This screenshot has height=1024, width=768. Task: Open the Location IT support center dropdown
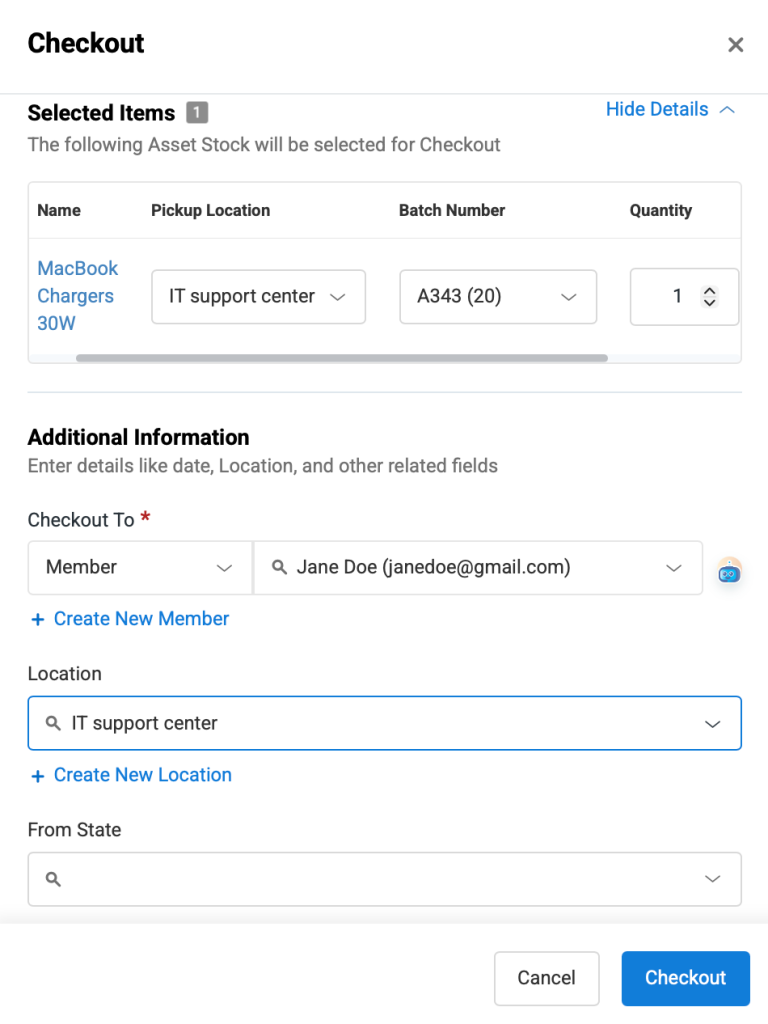tap(385, 723)
